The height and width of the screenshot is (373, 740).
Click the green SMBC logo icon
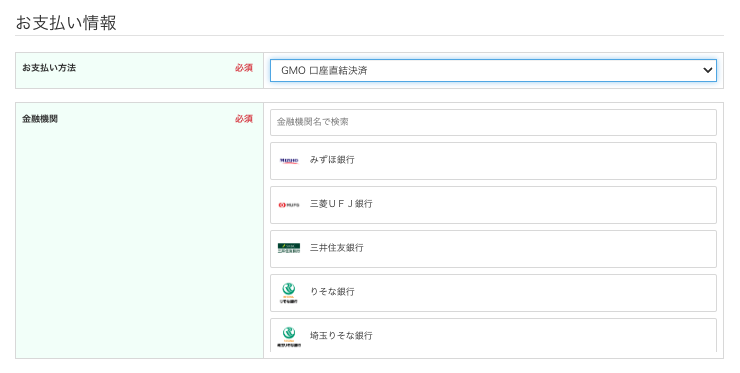(289, 248)
